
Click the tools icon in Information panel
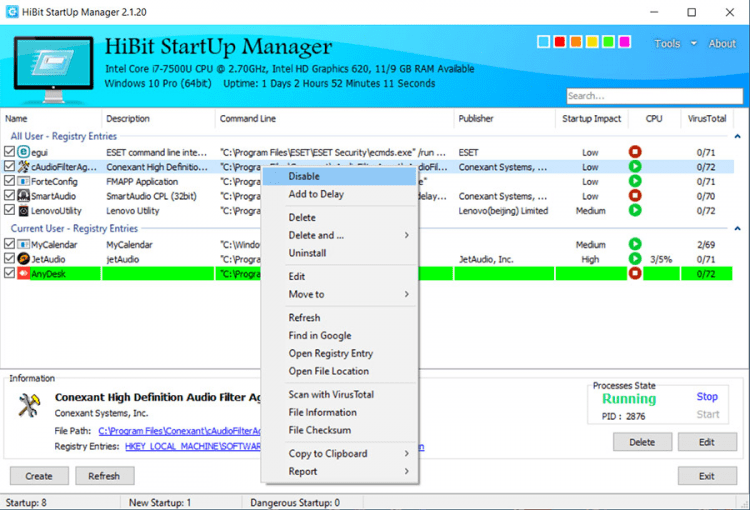[x=29, y=405]
